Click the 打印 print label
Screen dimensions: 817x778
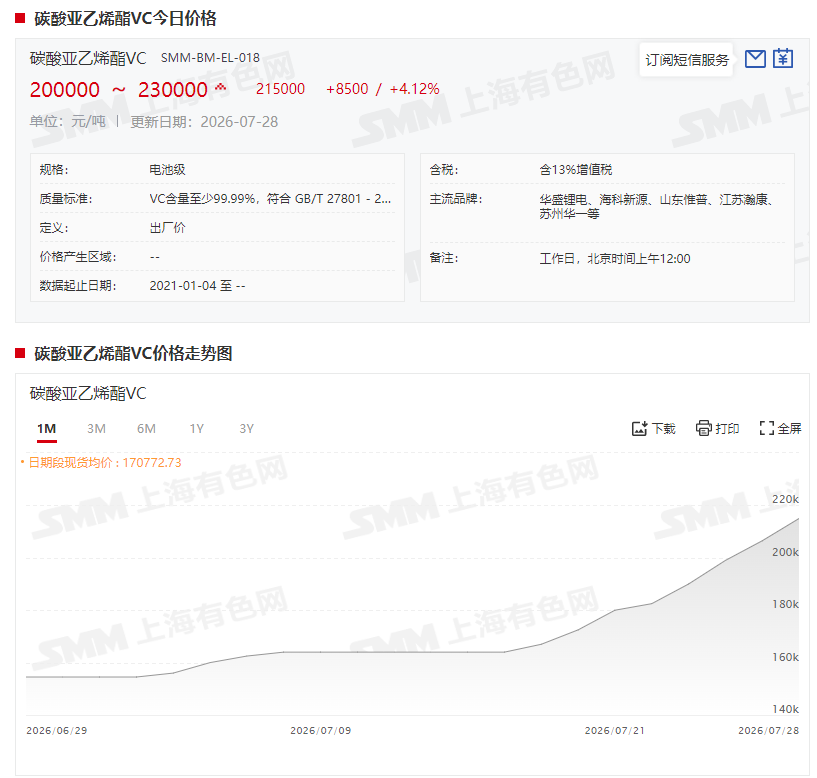tap(727, 429)
